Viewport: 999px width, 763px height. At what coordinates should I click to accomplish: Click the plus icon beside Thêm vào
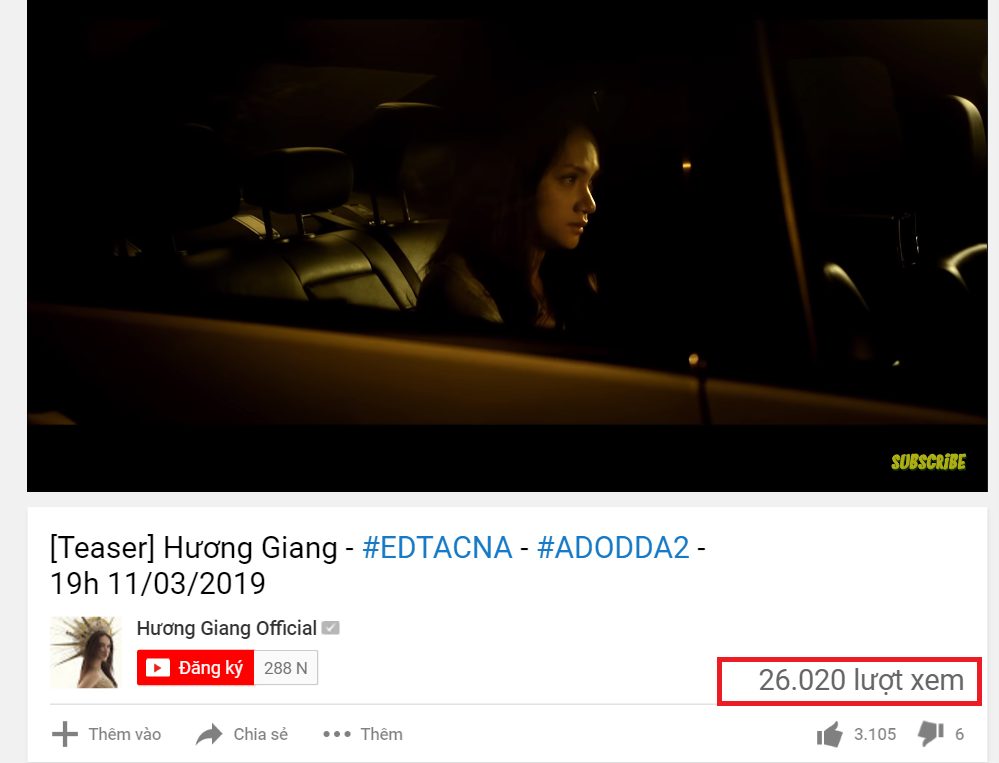(x=65, y=734)
